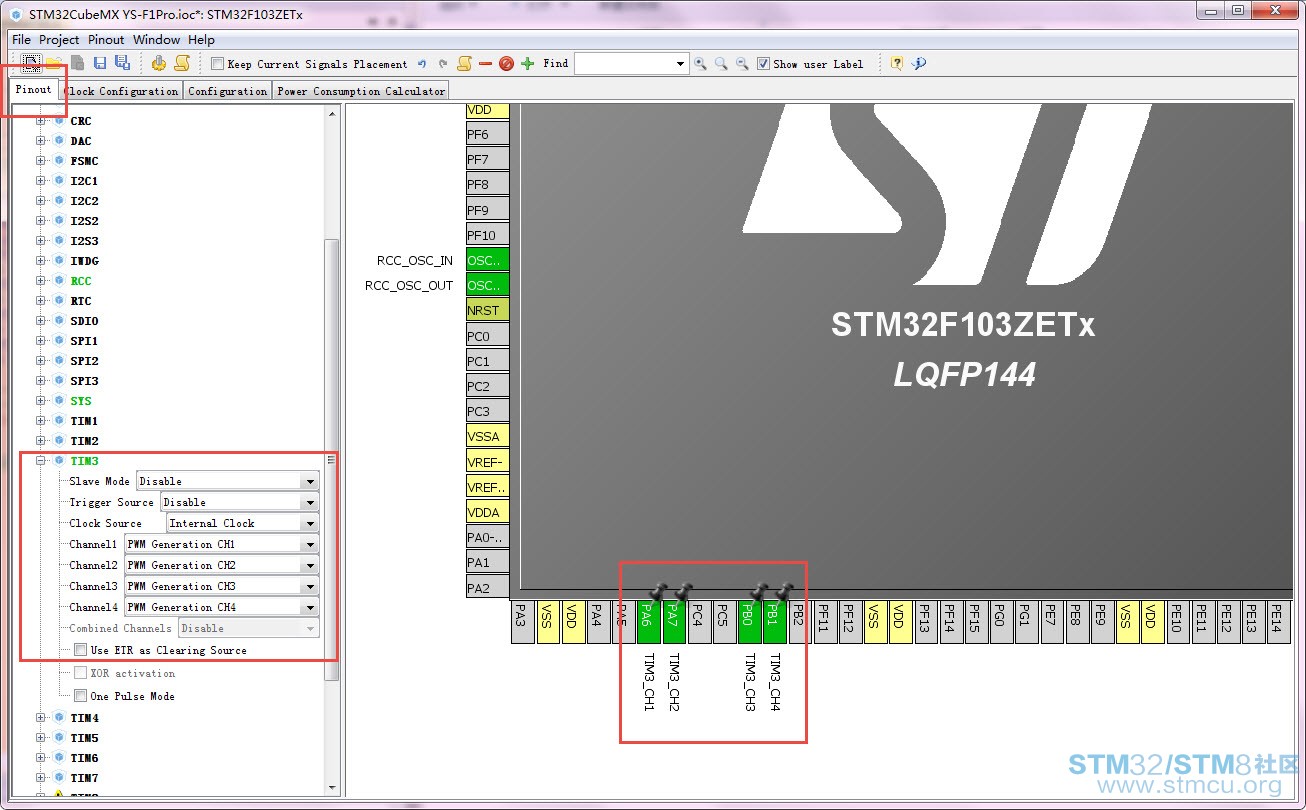Switch to Power Consumption Calculator tab
The height and width of the screenshot is (810, 1306).
(361, 91)
